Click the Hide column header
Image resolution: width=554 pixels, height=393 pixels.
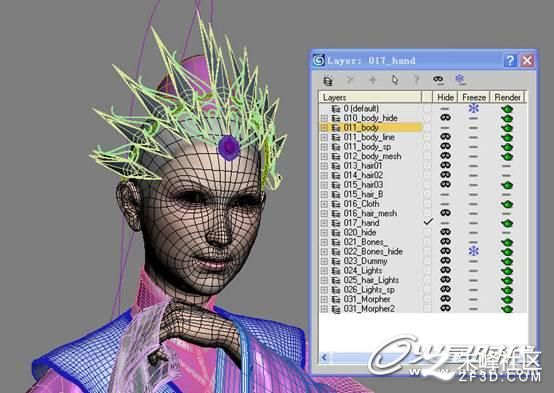[445, 97]
